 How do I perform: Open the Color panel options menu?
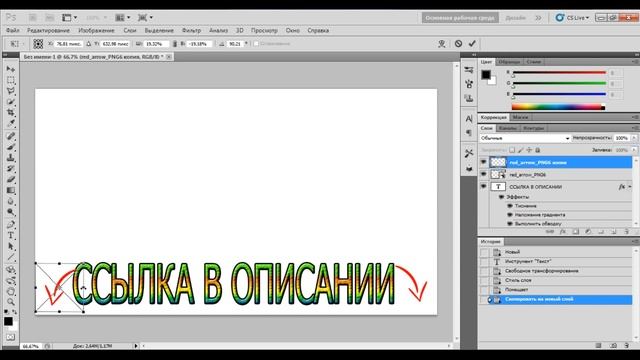pos(635,62)
